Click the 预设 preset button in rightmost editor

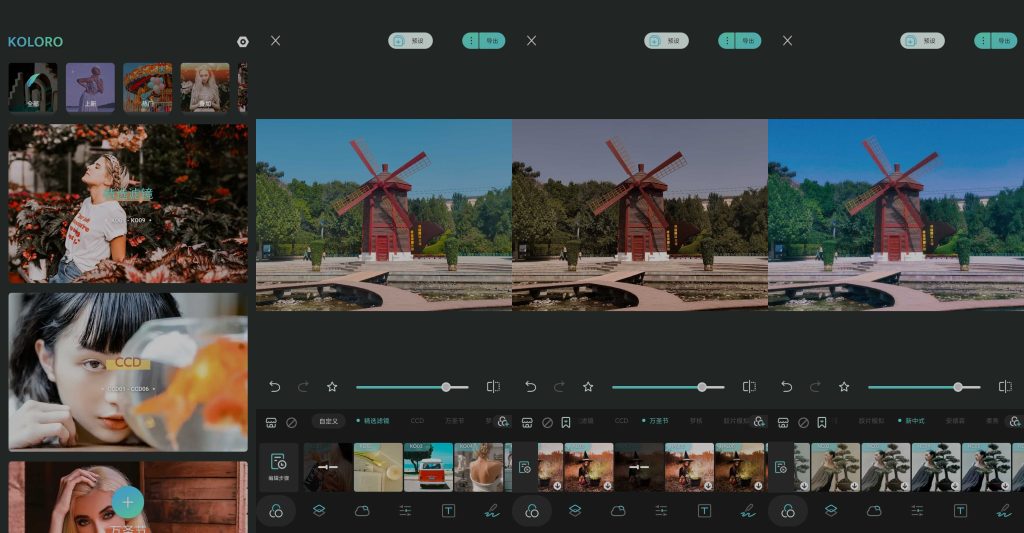(922, 41)
